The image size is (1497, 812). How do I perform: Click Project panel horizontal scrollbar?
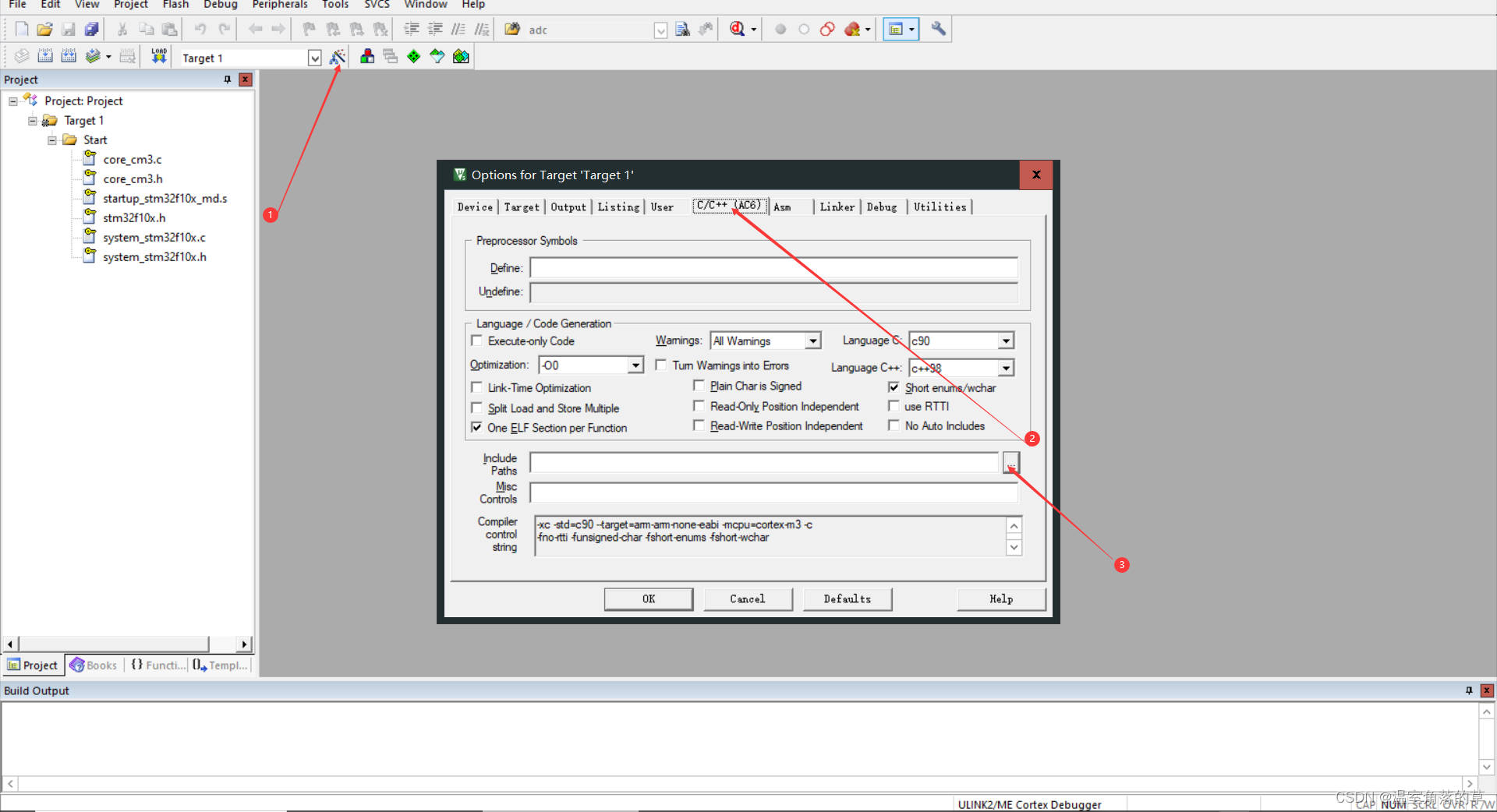(113, 644)
